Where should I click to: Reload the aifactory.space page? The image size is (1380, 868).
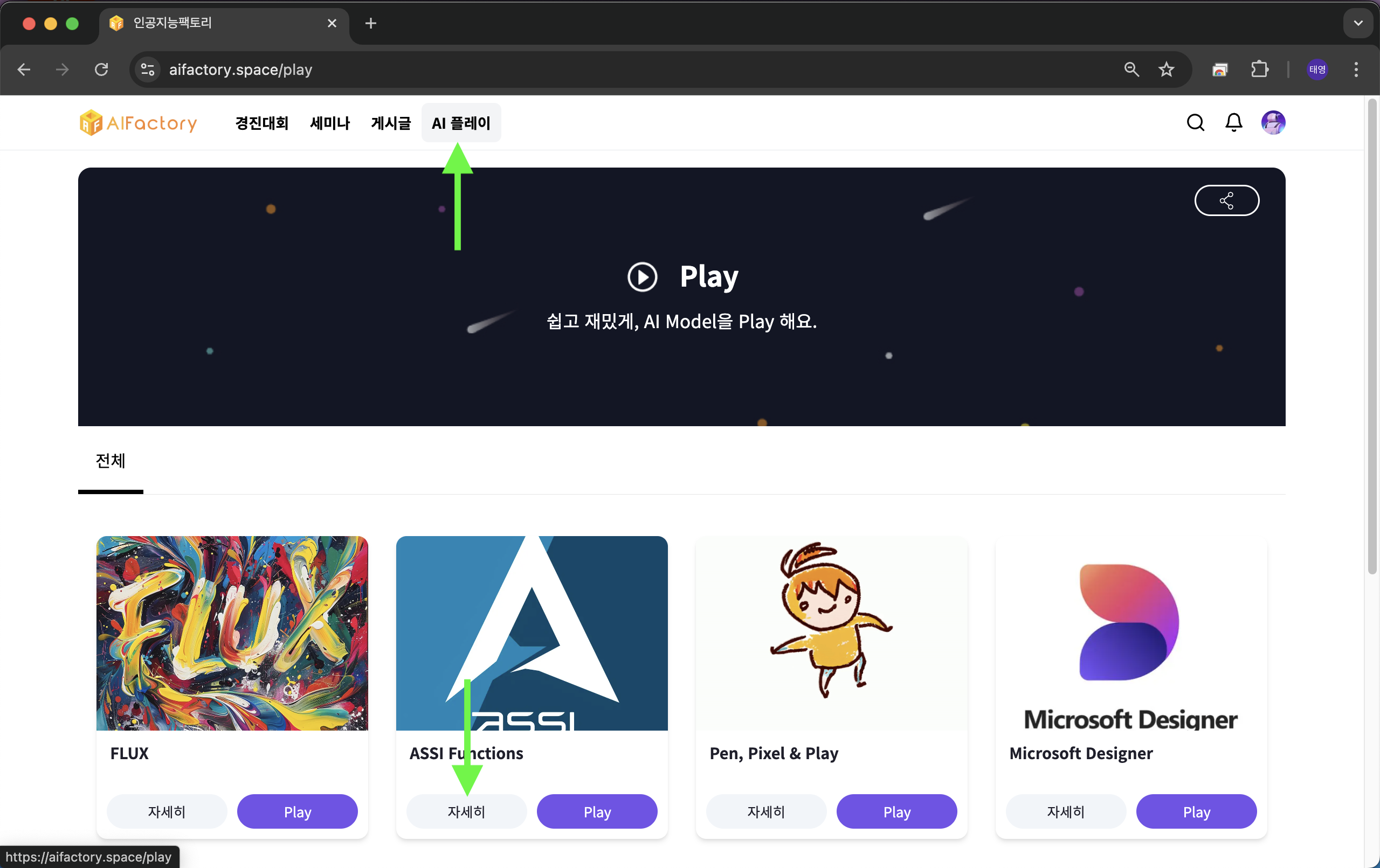[x=101, y=70]
